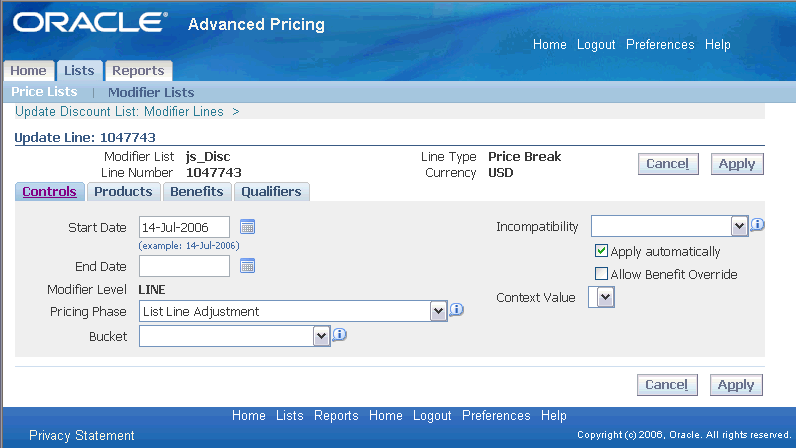Expand the Incompatibility dropdown
The image size is (796, 448).
[739, 226]
